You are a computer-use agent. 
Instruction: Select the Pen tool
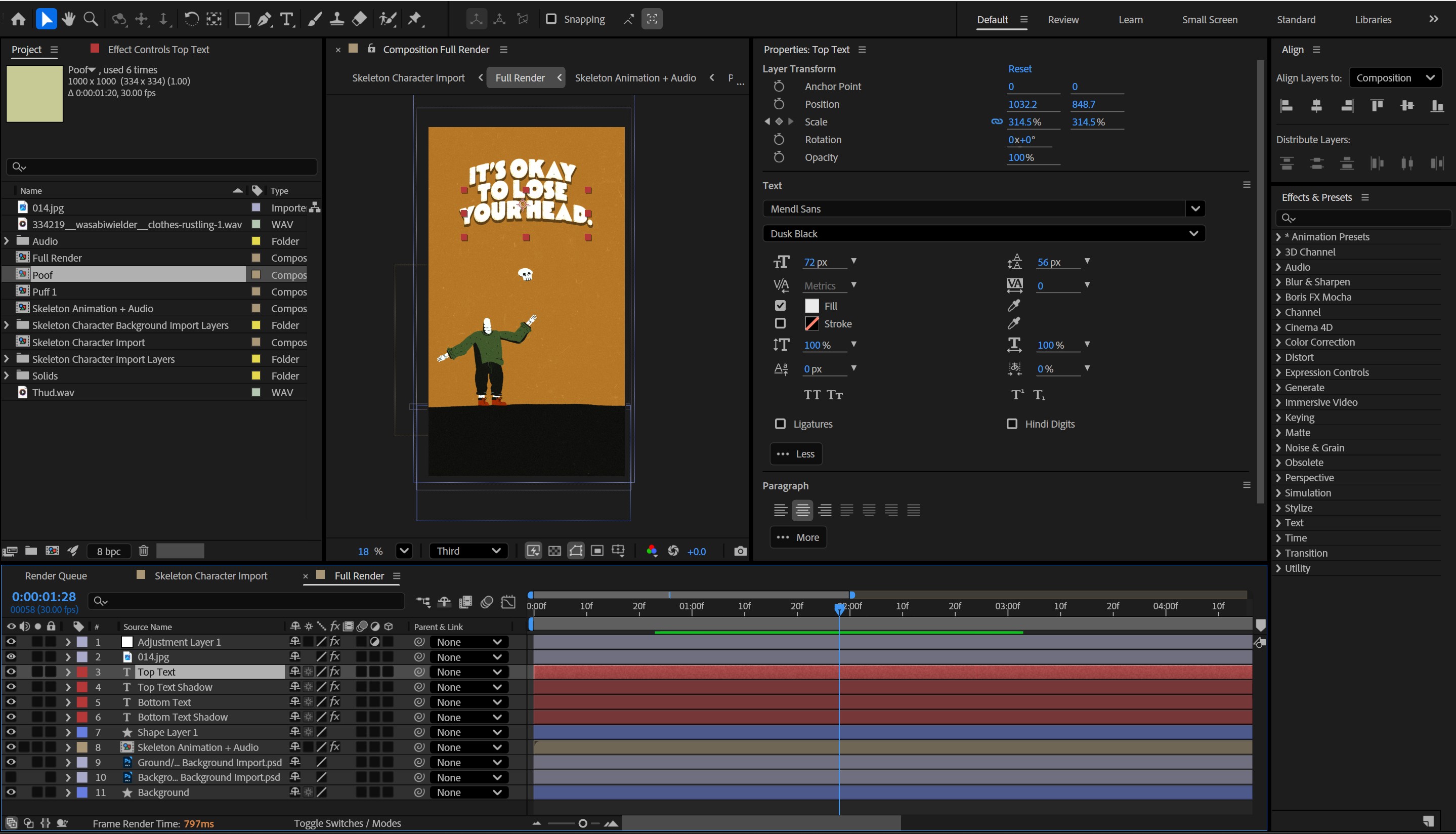[x=264, y=19]
